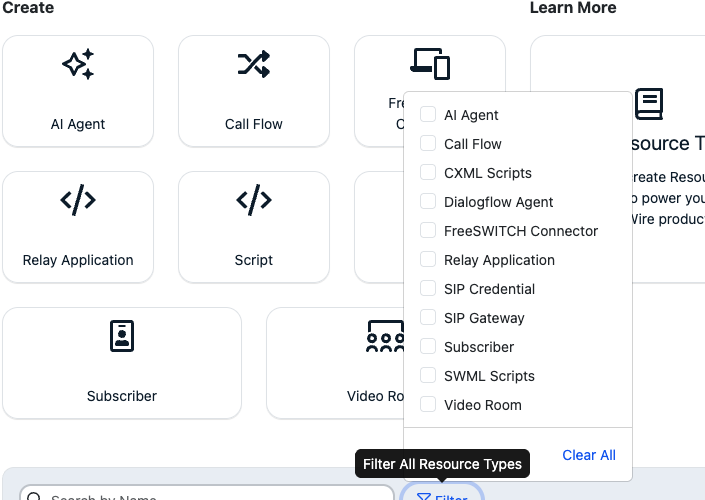The height and width of the screenshot is (500, 705).
Task: Check the SIP Credential checkbox
Action: (x=428, y=289)
